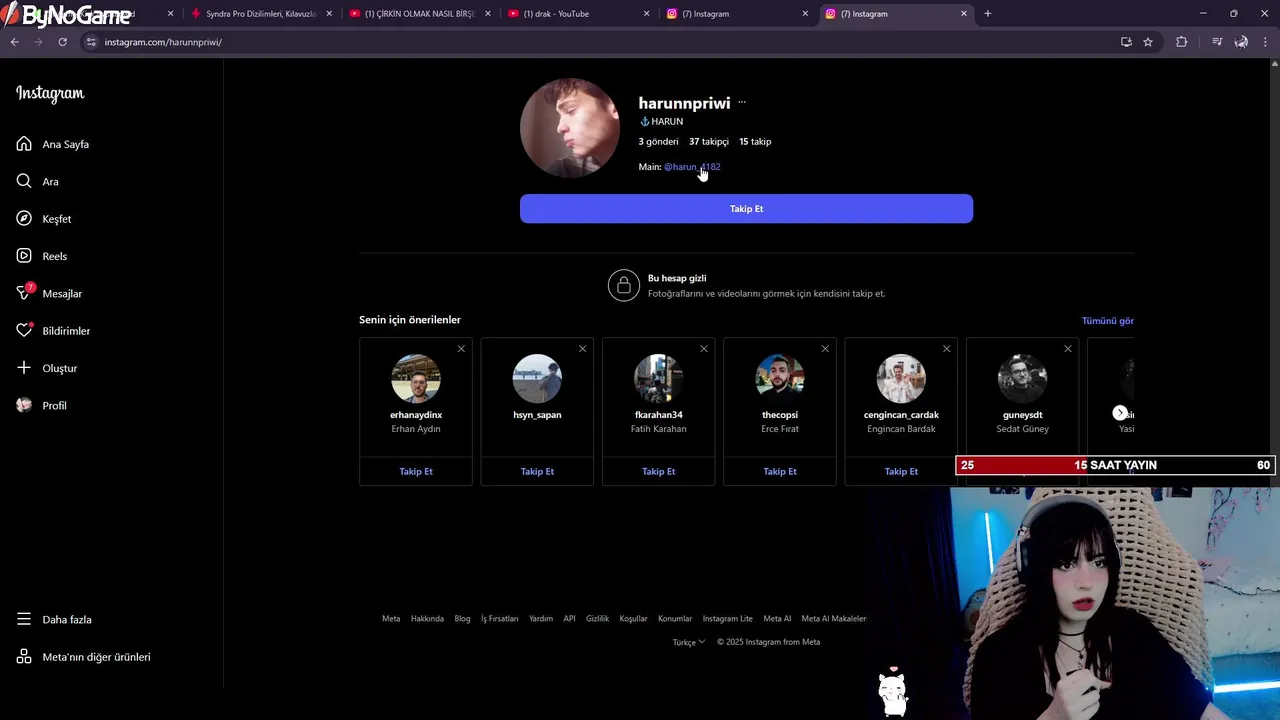The width and height of the screenshot is (1280, 720).
Task: Follow hsyn_sapan via Takip Et
Action: [x=537, y=471]
